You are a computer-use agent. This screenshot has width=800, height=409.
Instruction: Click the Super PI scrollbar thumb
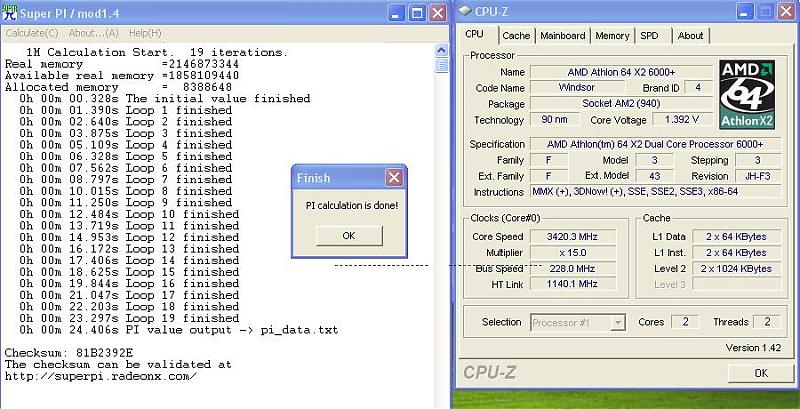[442, 65]
